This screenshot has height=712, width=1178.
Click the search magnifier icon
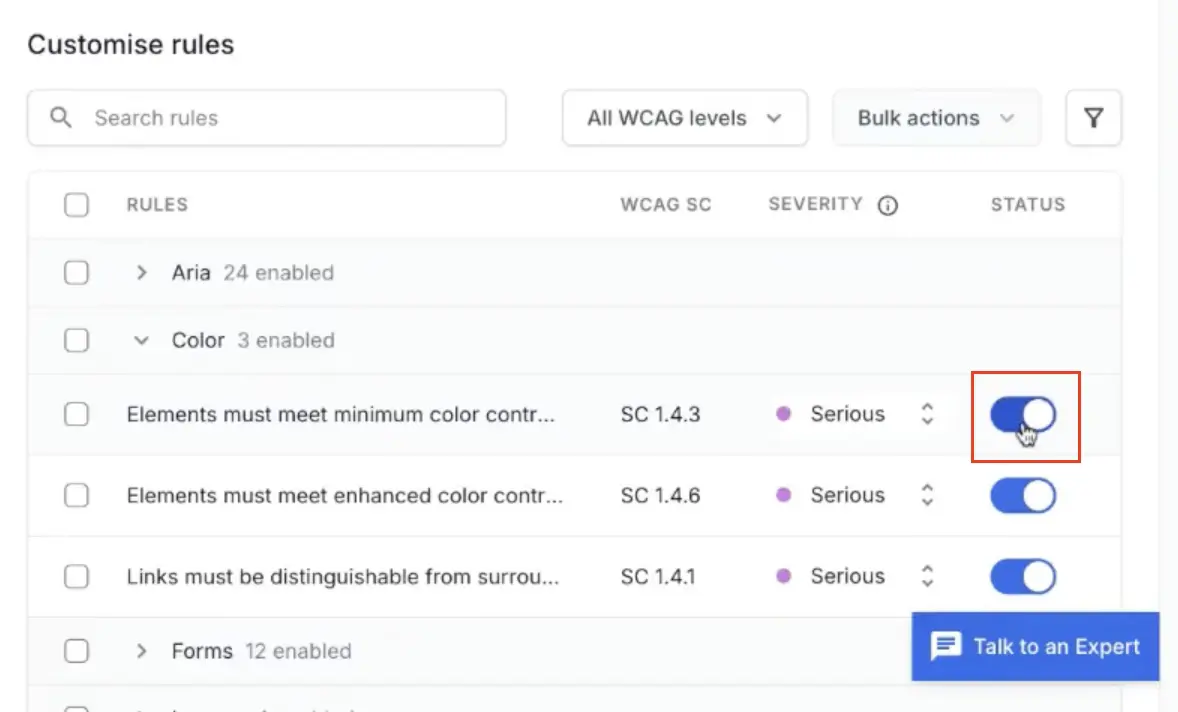pos(61,118)
